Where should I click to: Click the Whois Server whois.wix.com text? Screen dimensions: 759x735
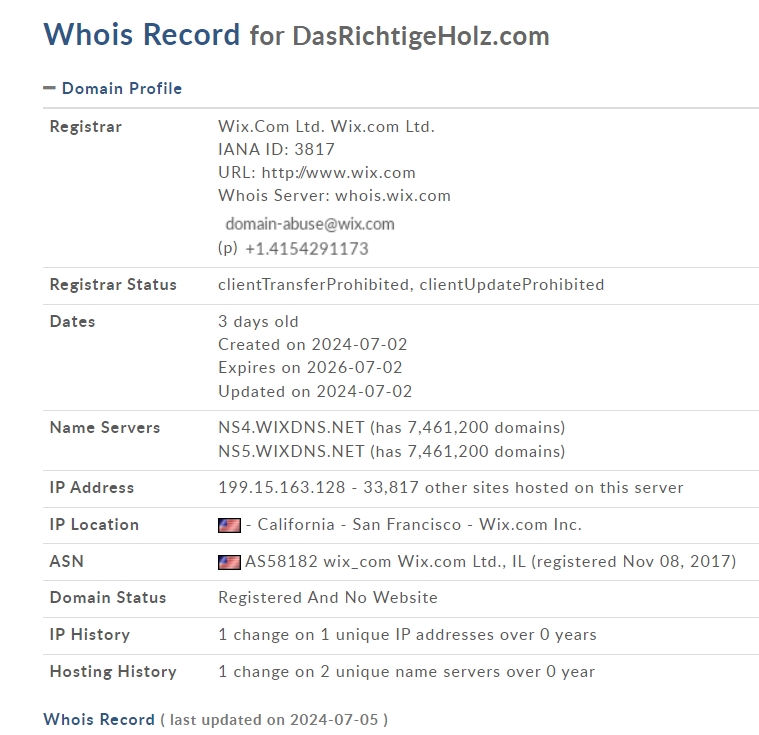coord(334,196)
